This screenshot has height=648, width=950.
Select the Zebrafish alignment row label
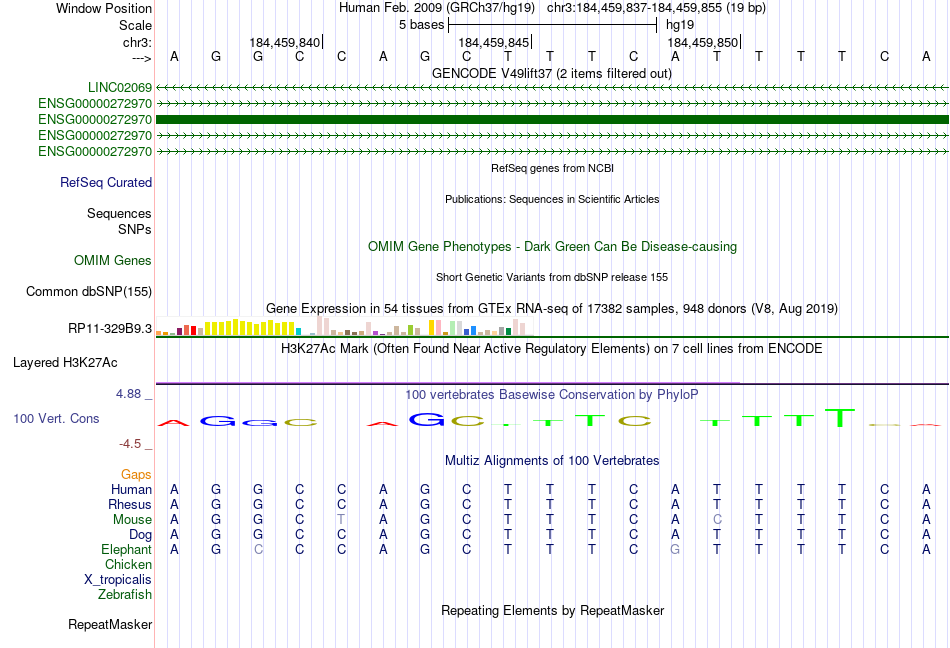[125, 595]
